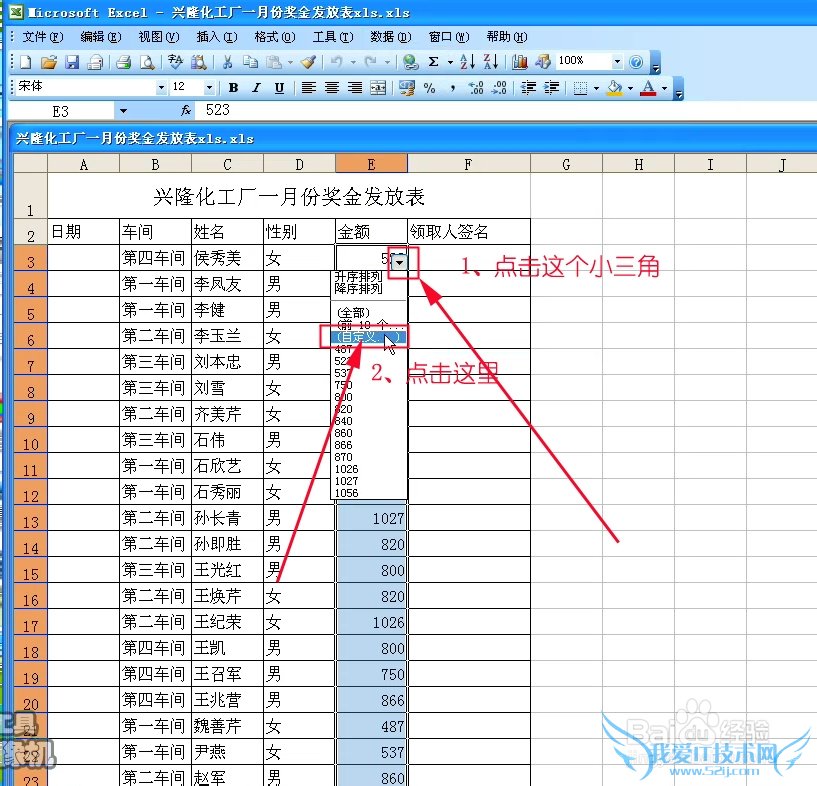Apply the red Font Color A
The image size is (817, 786).
(648, 88)
